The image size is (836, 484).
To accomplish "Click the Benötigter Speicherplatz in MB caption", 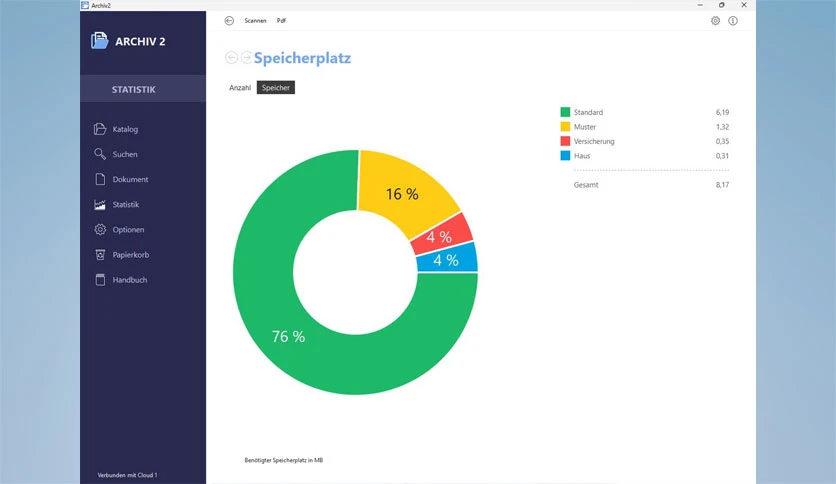I will tap(284, 460).
